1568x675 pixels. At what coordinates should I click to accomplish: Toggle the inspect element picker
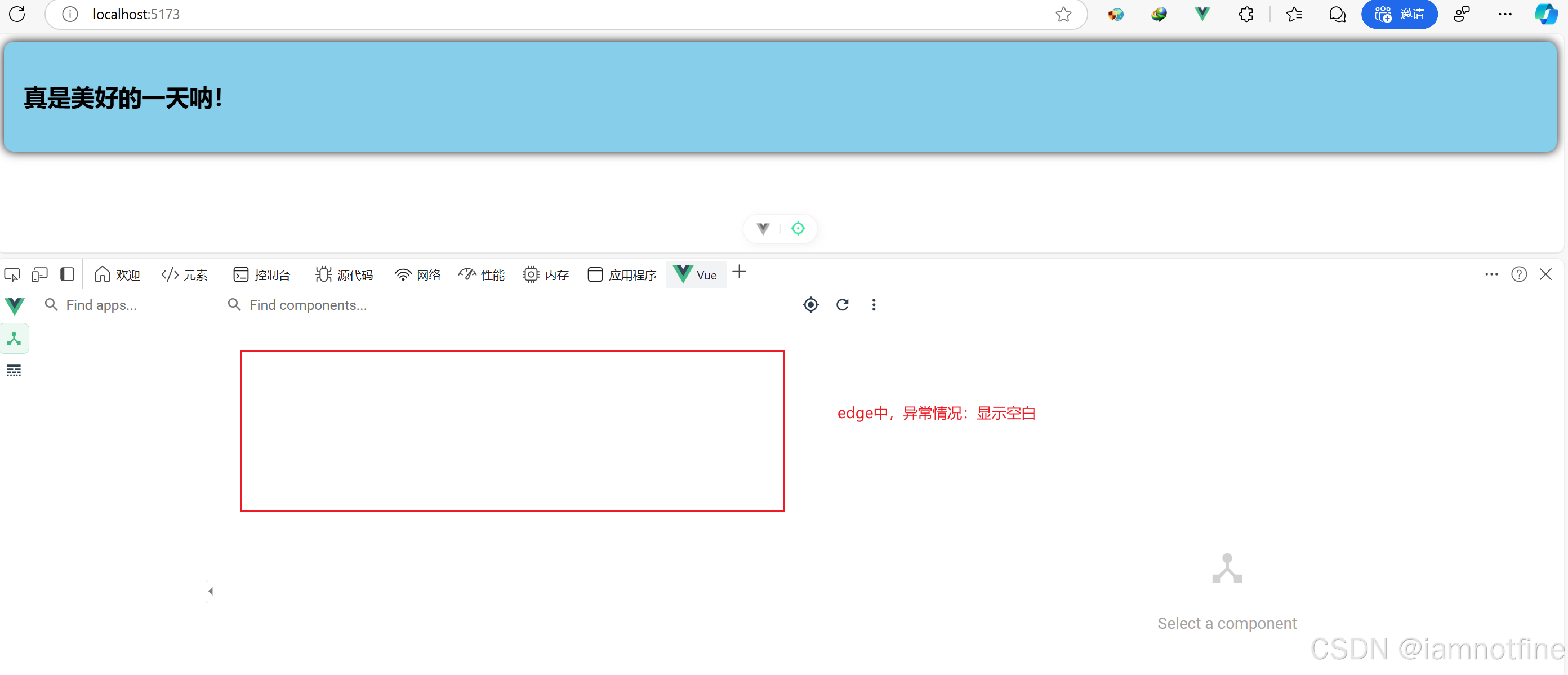point(12,275)
